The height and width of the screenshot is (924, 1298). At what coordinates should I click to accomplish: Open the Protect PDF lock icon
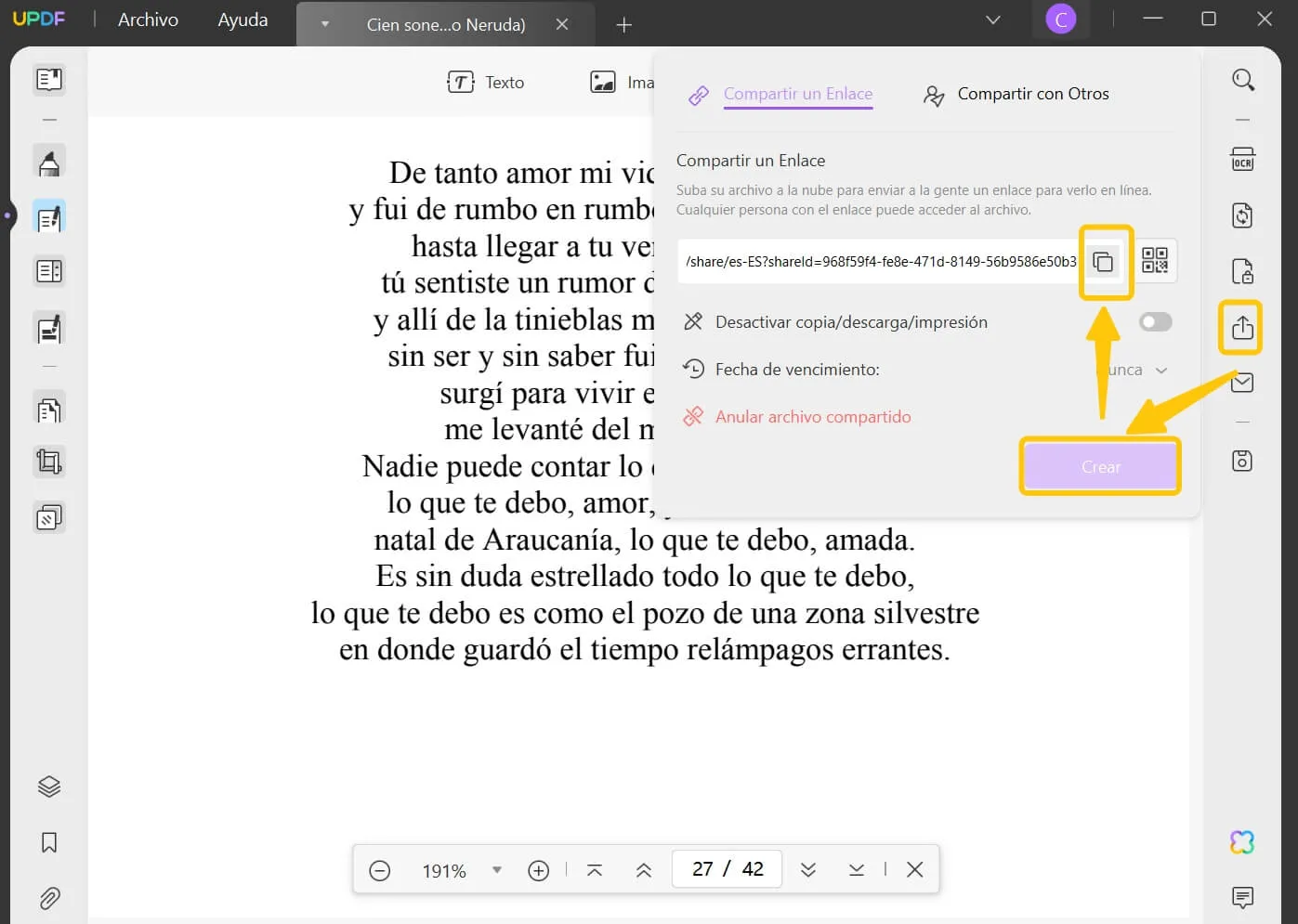pyautogui.click(x=1243, y=271)
